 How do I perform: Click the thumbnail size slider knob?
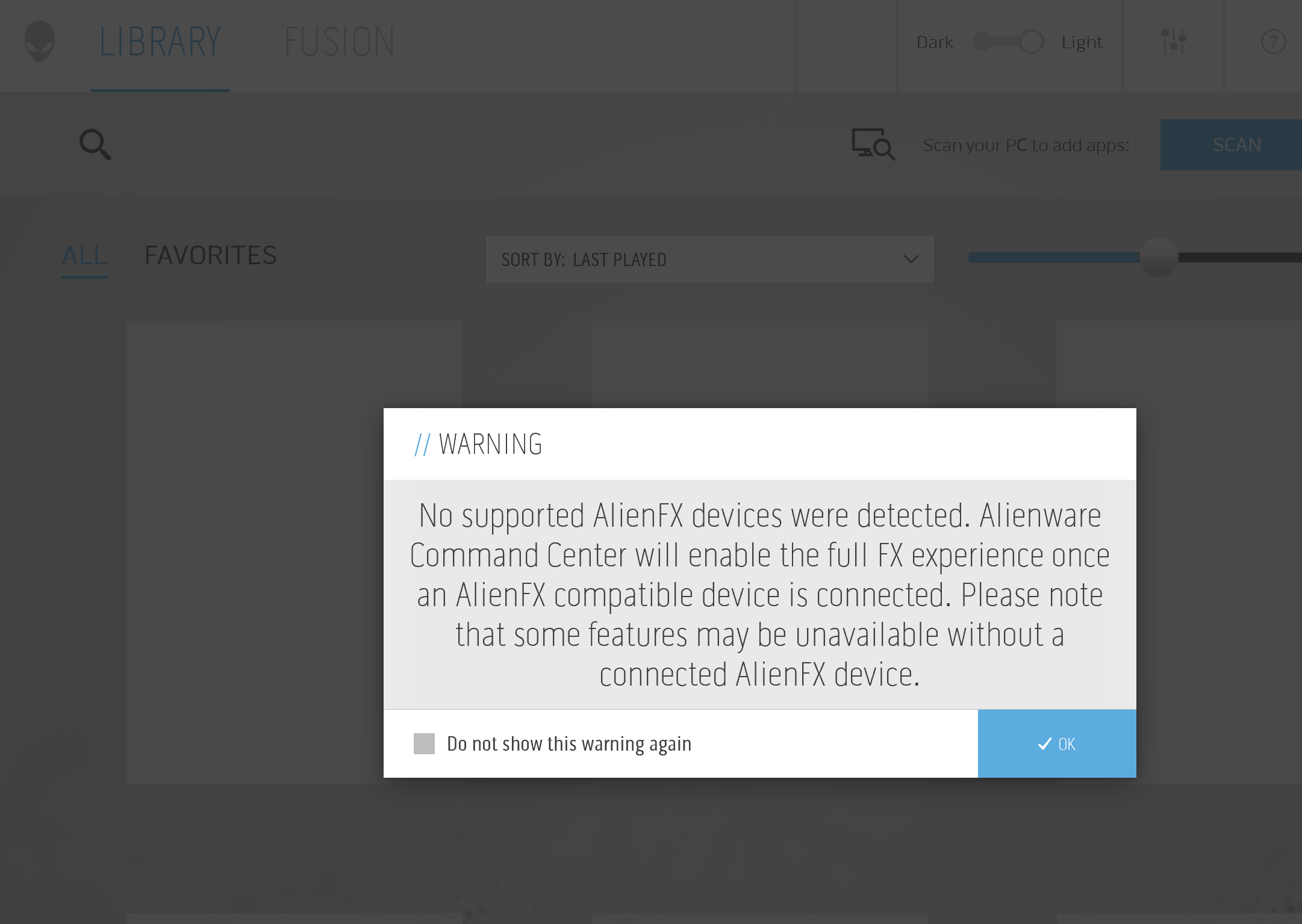(1158, 258)
